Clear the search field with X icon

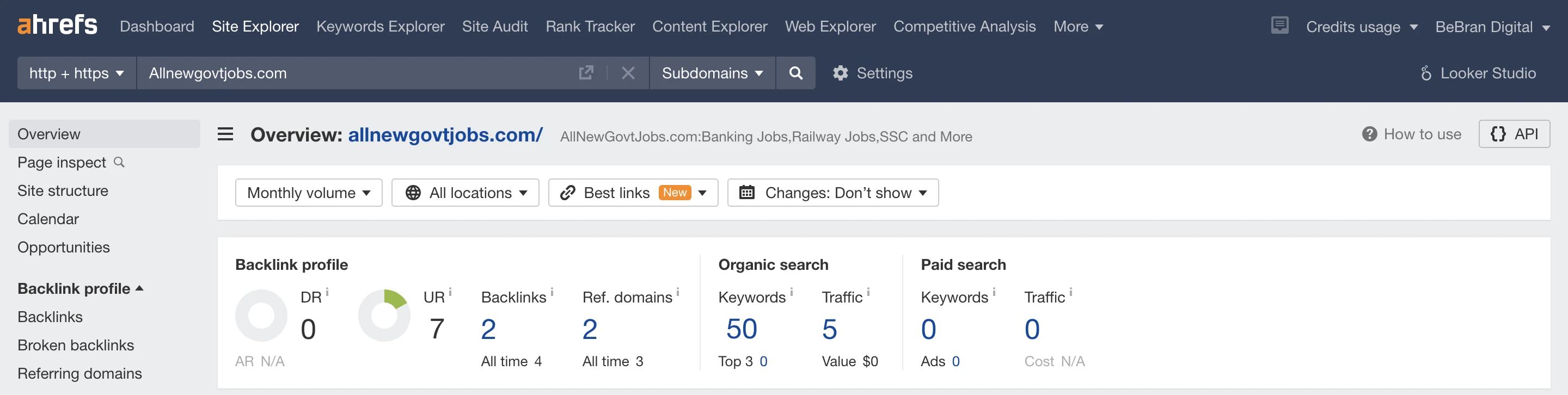tap(628, 73)
